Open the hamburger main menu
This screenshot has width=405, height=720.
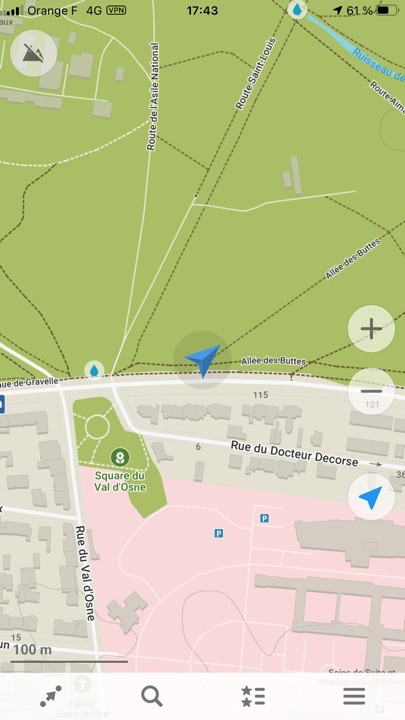(354, 696)
